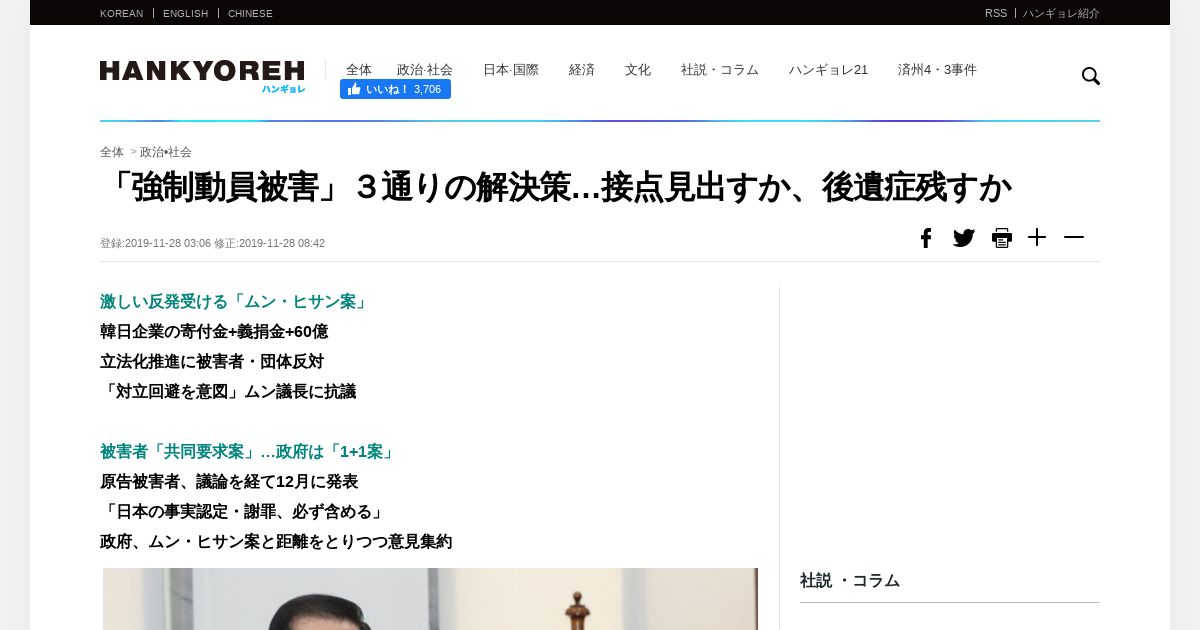Open the 文化 menu item
The height and width of the screenshot is (630, 1200).
pyautogui.click(x=638, y=69)
